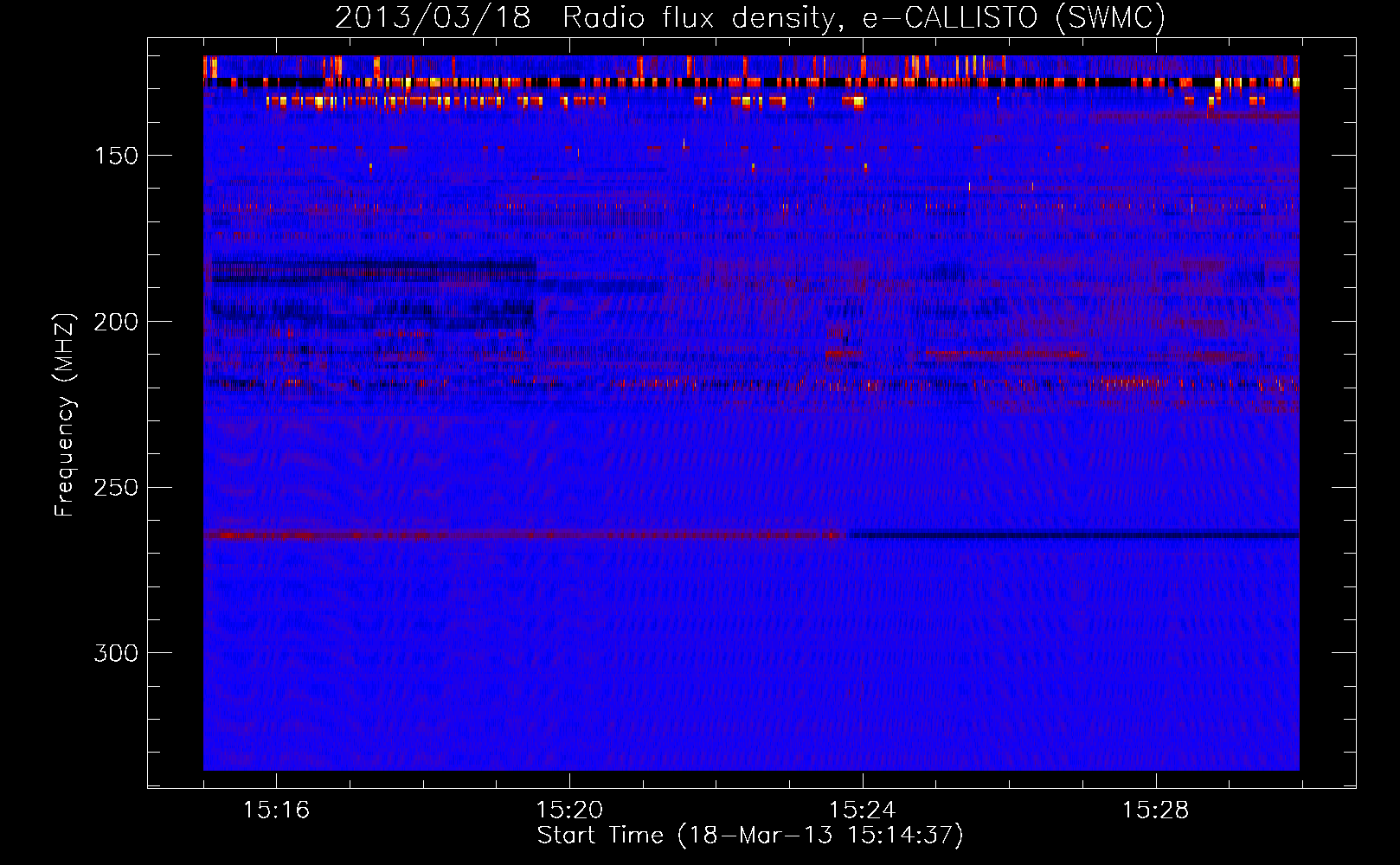Click the 15:28 time tick label
This screenshot has height=865, width=1400.
1156,811
